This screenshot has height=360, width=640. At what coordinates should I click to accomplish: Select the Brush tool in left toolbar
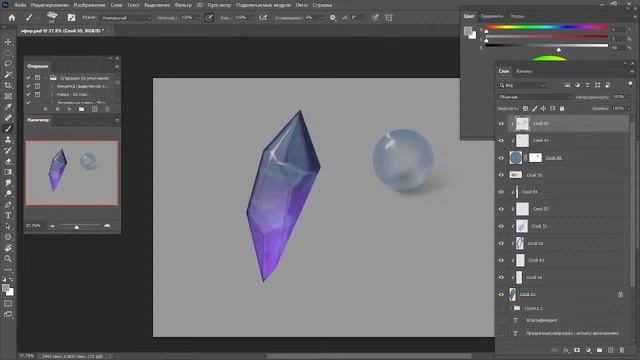coord(8,129)
